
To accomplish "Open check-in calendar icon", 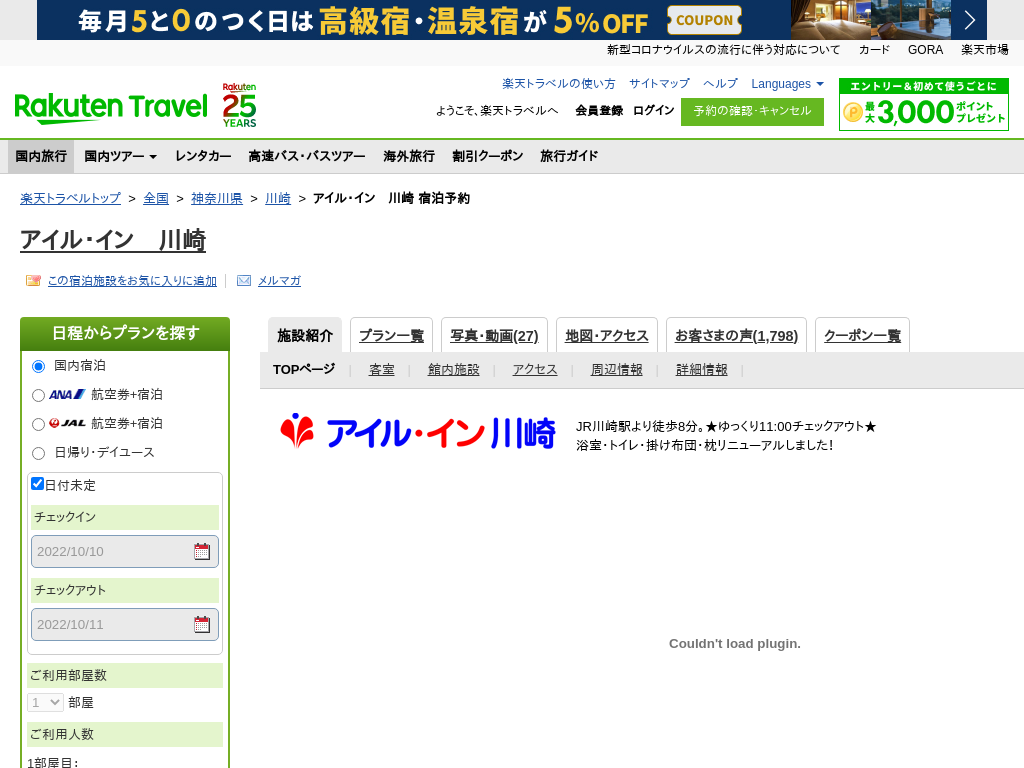I will point(202,552).
